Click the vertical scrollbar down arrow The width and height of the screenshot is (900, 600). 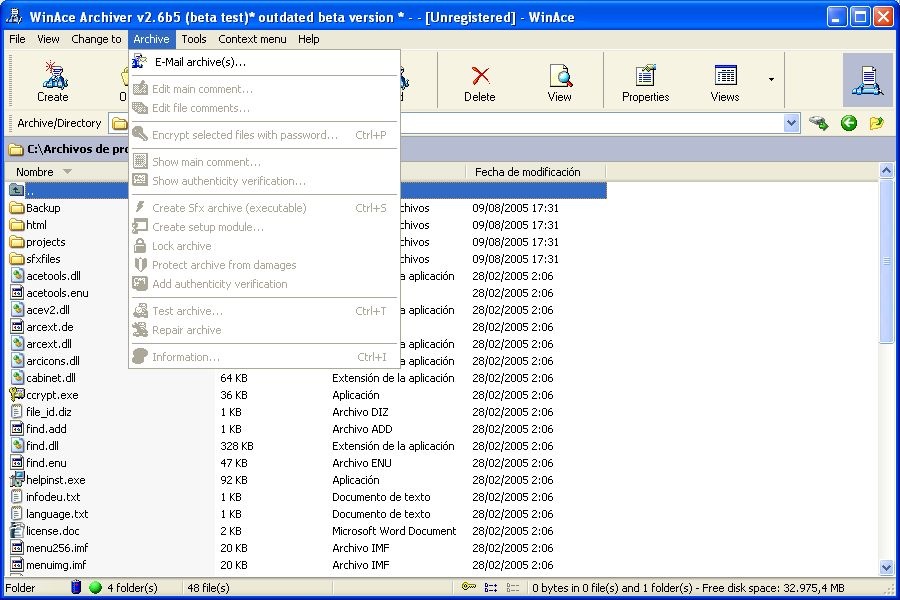coord(886,568)
